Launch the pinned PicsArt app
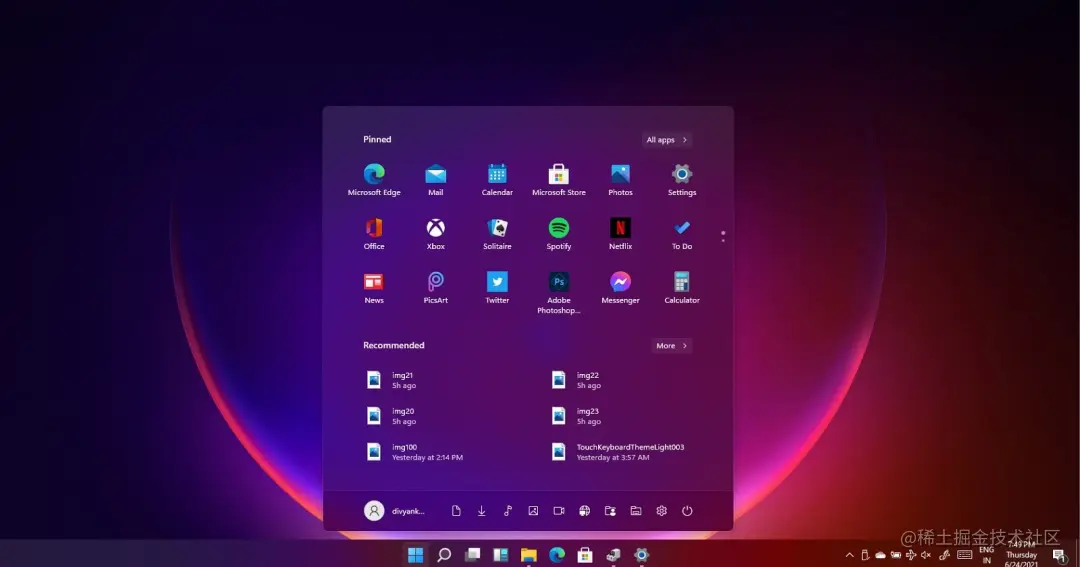The height and width of the screenshot is (567, 1080). (x=435, y=287)
